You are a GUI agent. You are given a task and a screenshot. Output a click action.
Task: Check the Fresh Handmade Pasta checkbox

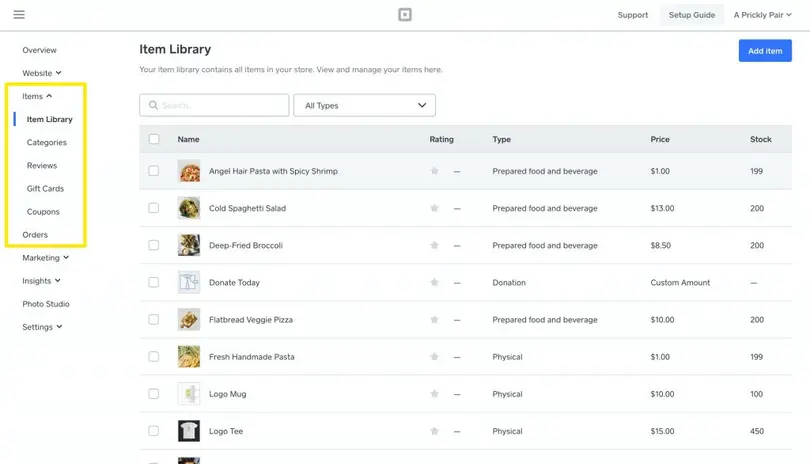tap(154, 357)
